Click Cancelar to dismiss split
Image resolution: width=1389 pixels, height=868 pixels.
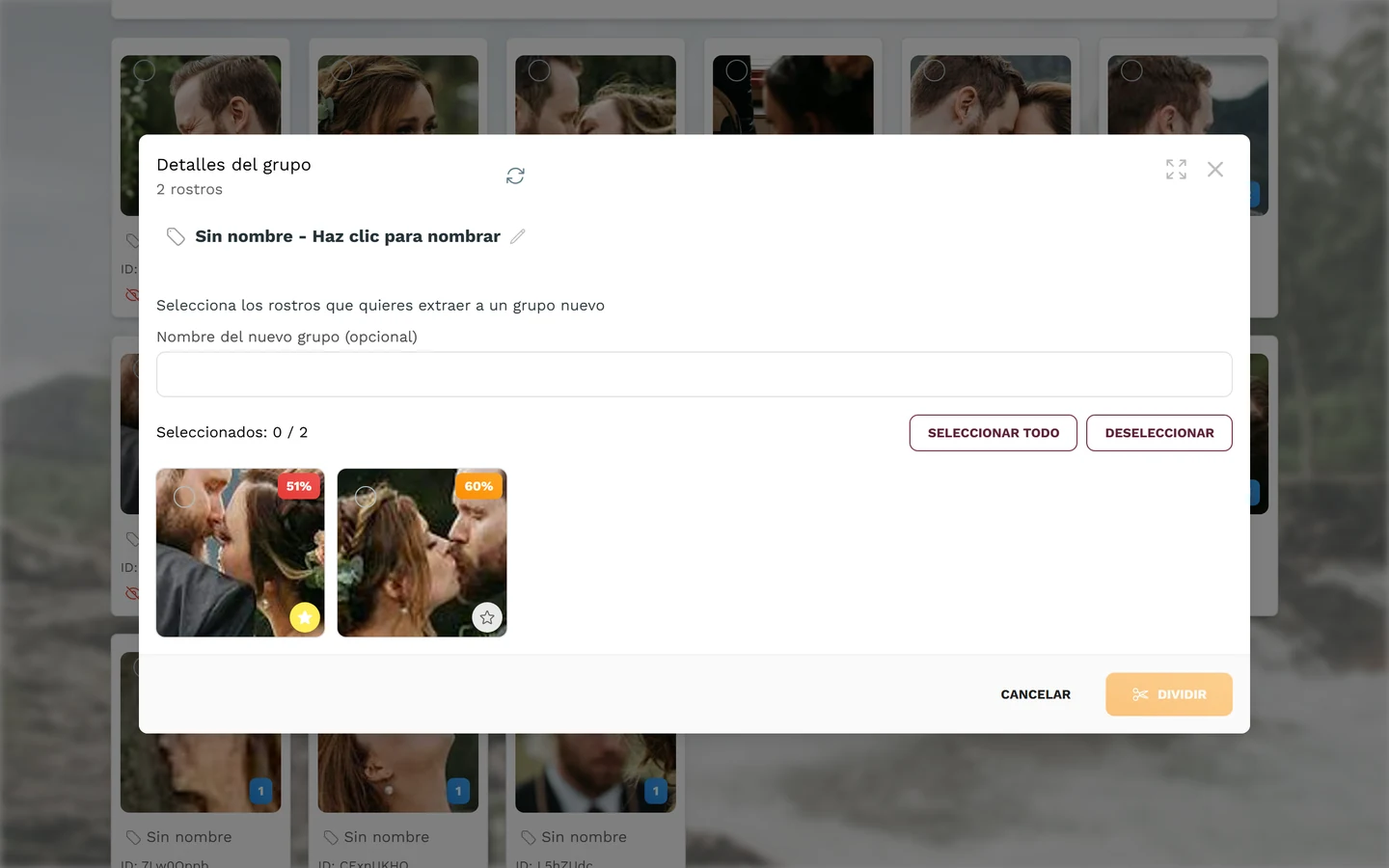pyautogui.click(x=1036, y=694)
